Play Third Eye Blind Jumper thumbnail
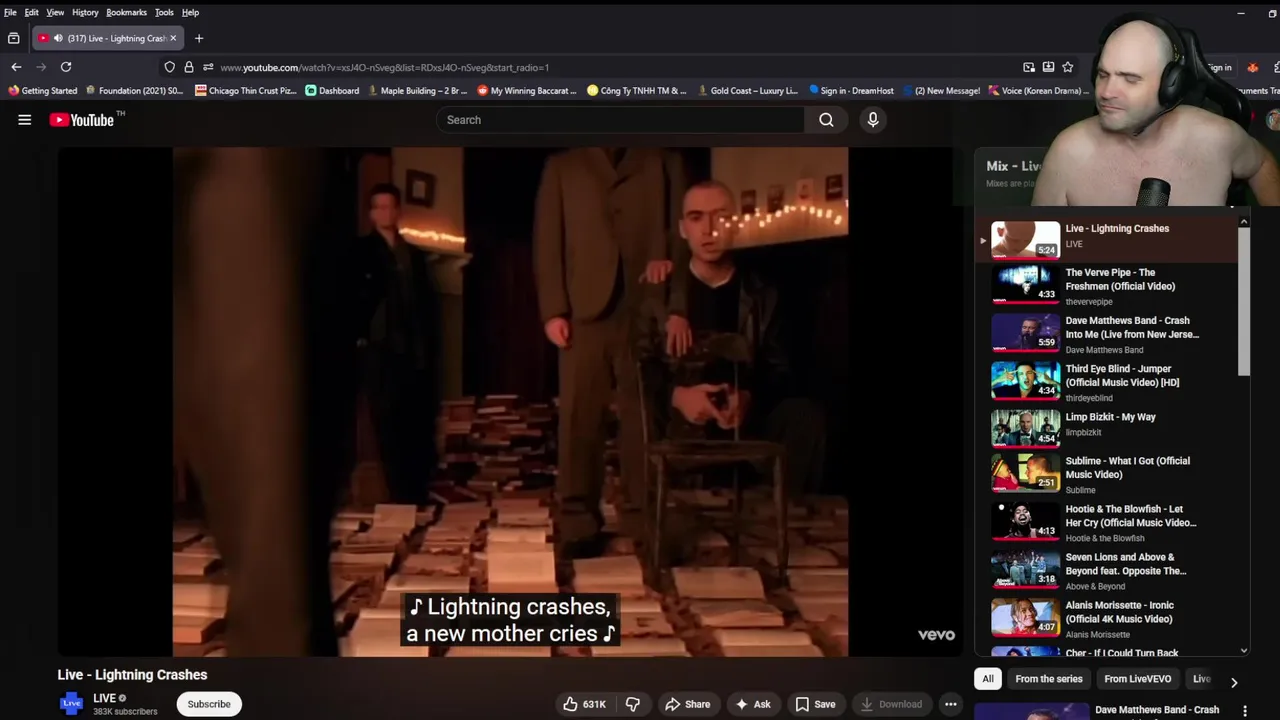This screenshot has height=720, width=1280. [1025, 381]
